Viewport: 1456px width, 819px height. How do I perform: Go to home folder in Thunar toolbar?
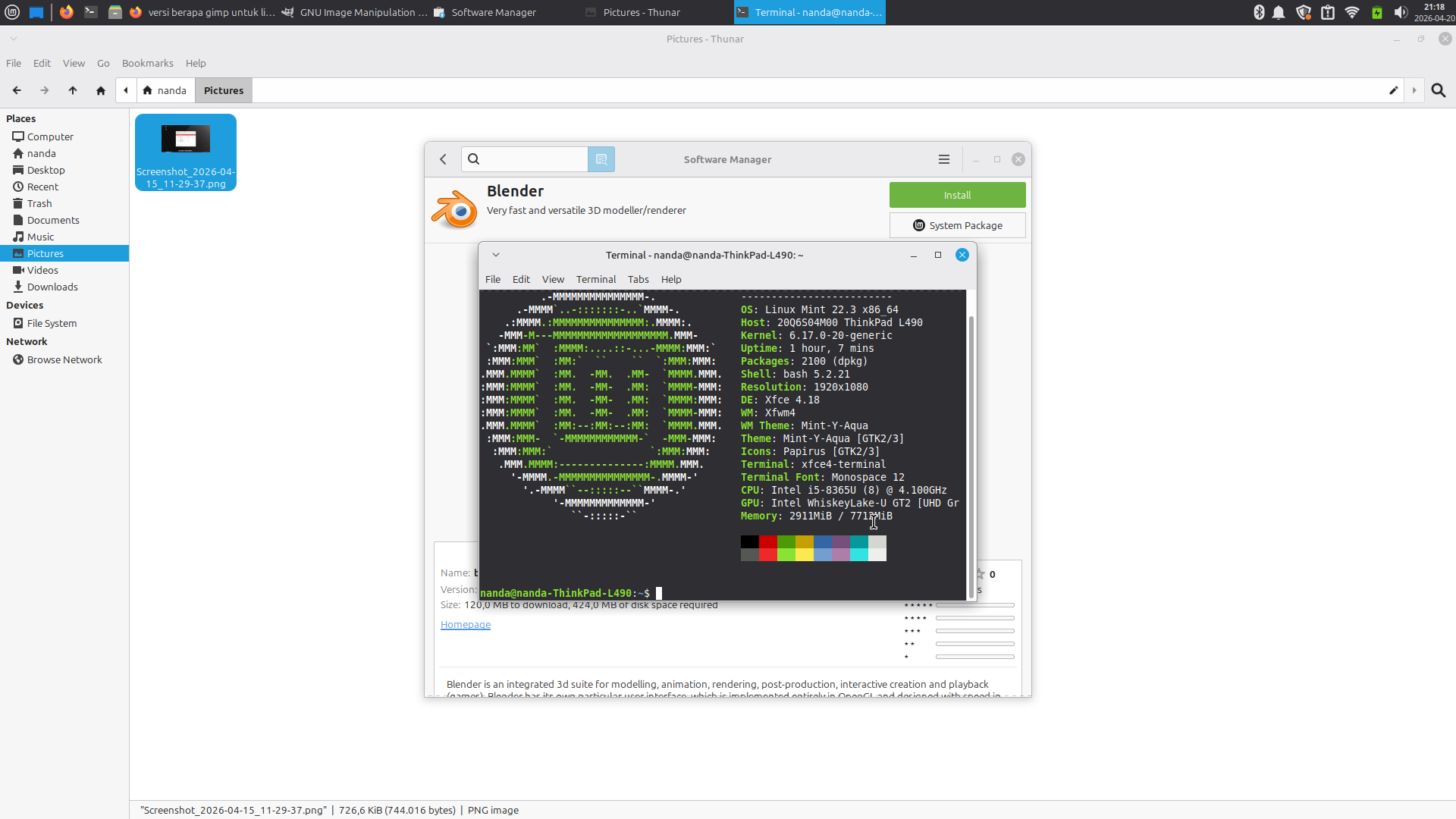point(101,90)
